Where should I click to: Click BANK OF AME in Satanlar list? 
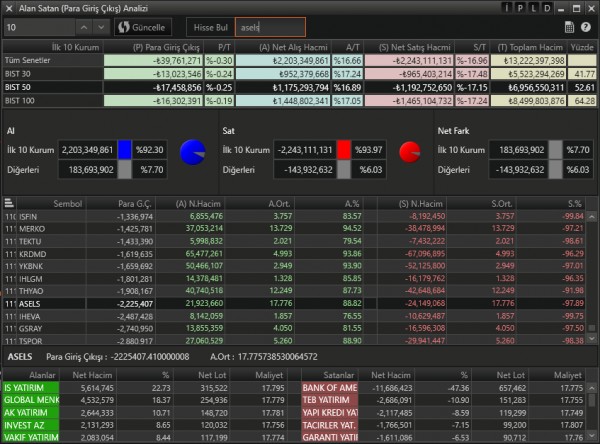point(329,388)
